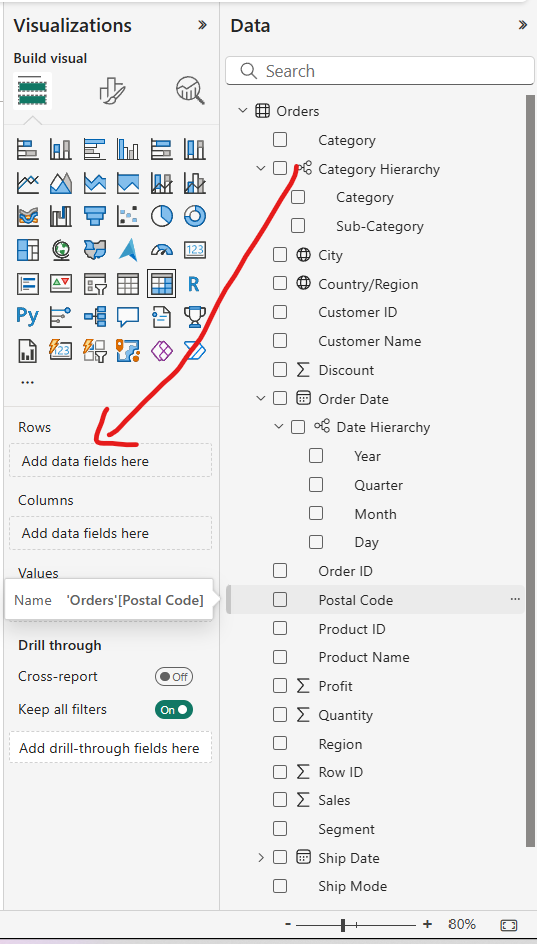The width and height of the screenshot is (537, 944).
Task: Open the Format visual paintbrush tab
Action: point(112,91)
